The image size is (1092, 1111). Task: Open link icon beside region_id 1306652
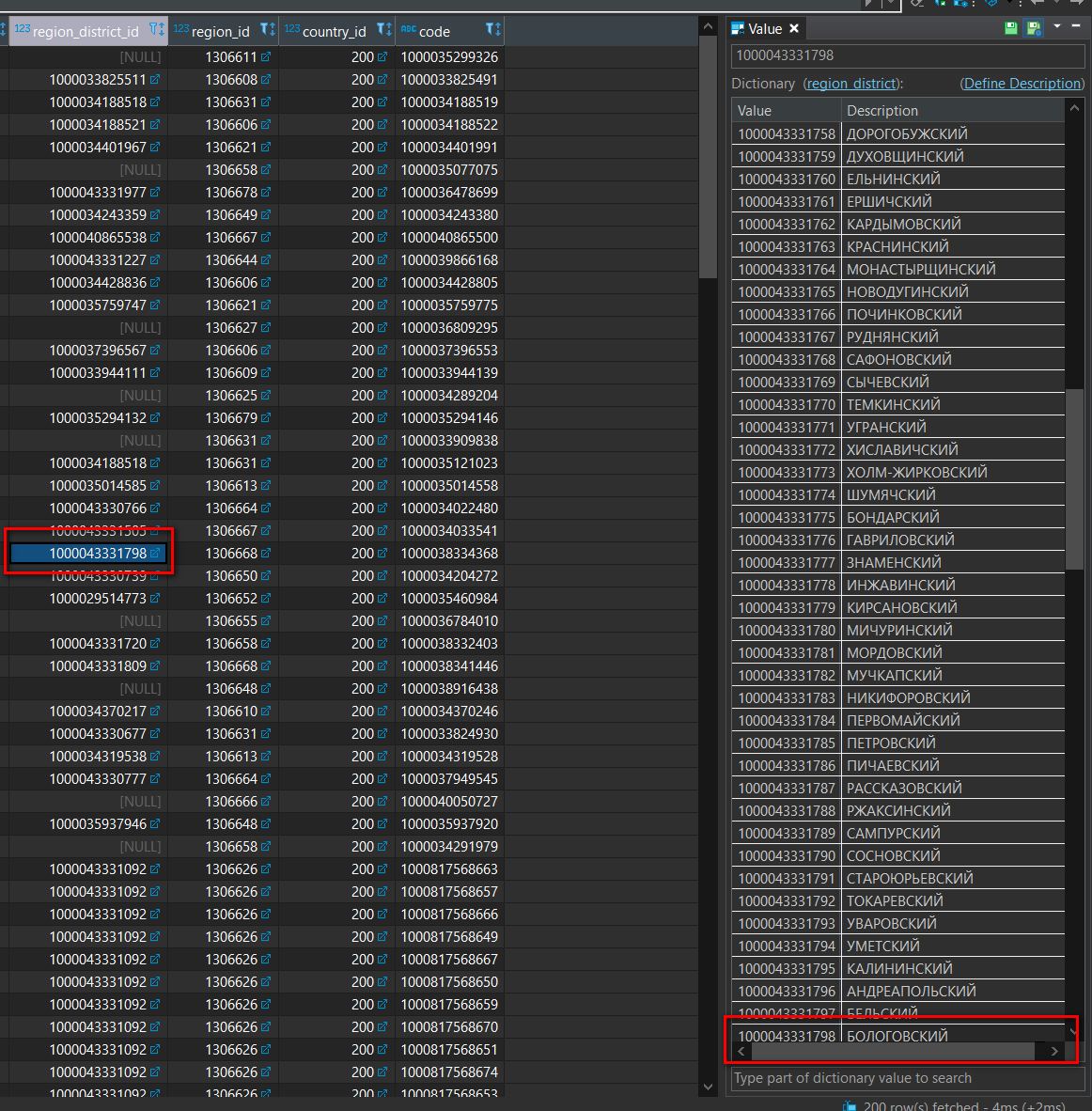266,598
